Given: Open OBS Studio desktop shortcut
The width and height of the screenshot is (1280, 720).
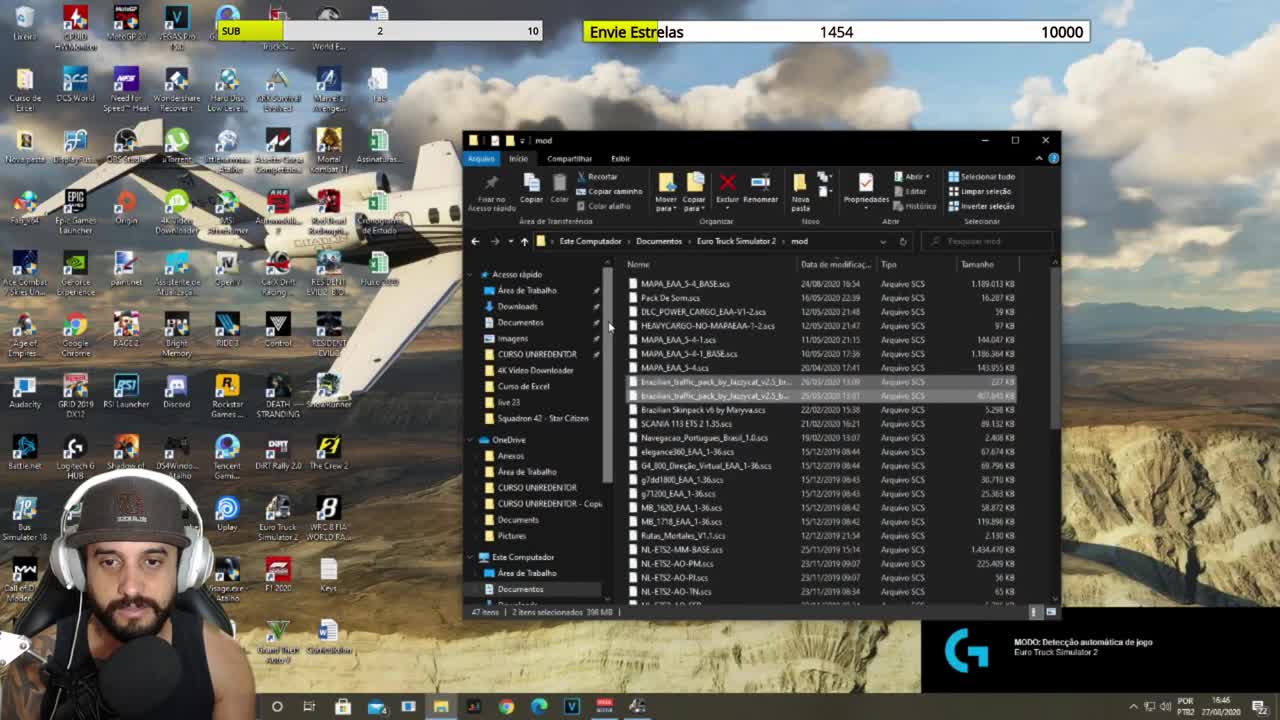Looking at the screenshot, I should coord(126,146).
